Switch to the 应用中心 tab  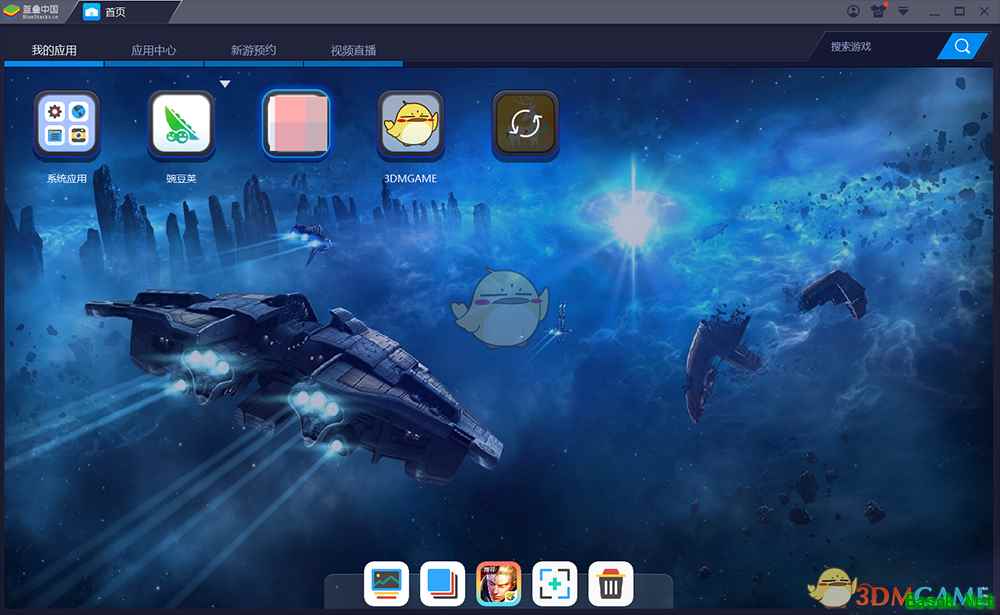tap(154, 50)
